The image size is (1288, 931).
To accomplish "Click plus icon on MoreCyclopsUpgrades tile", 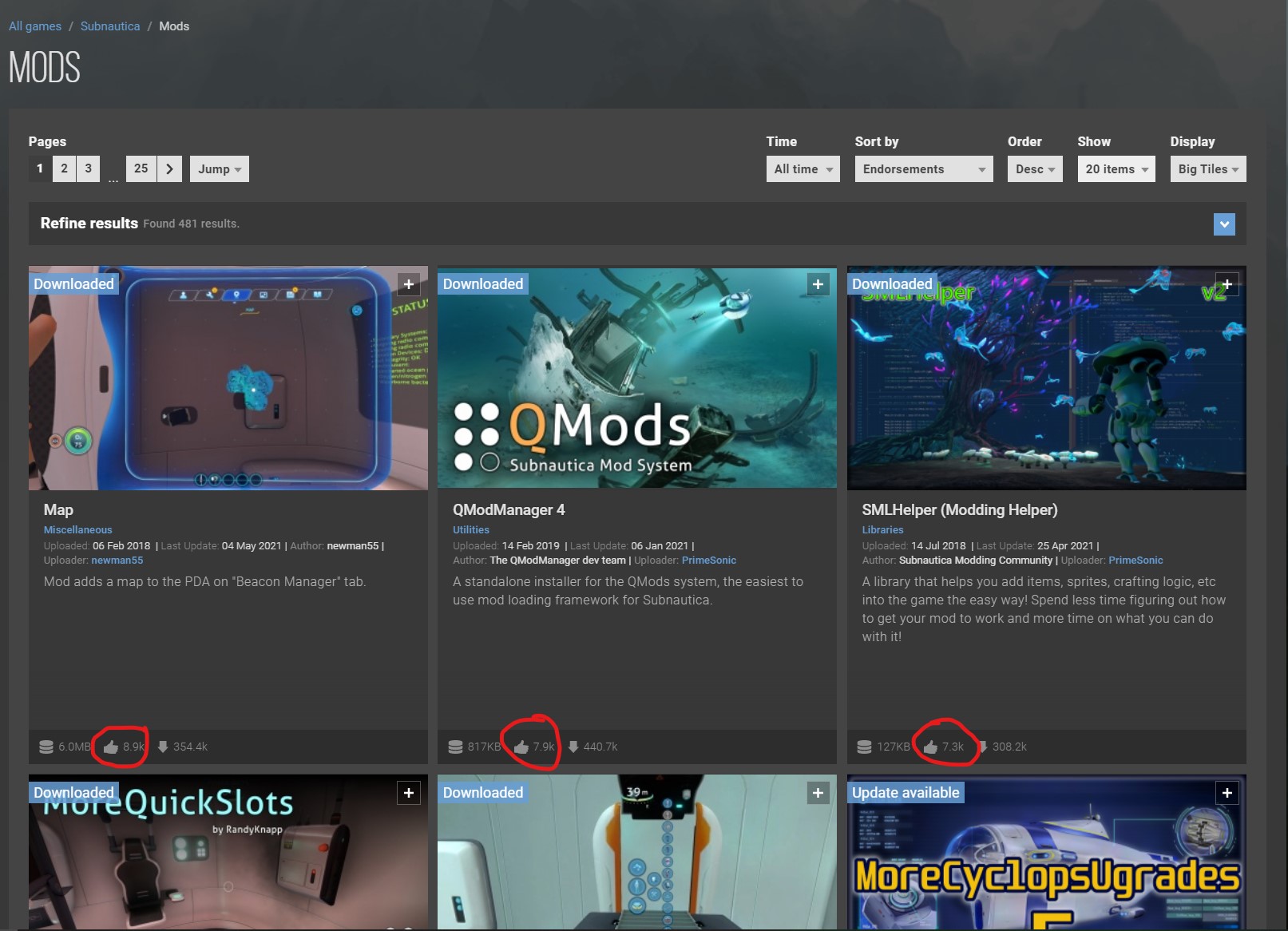I will tap(1227, 793).
